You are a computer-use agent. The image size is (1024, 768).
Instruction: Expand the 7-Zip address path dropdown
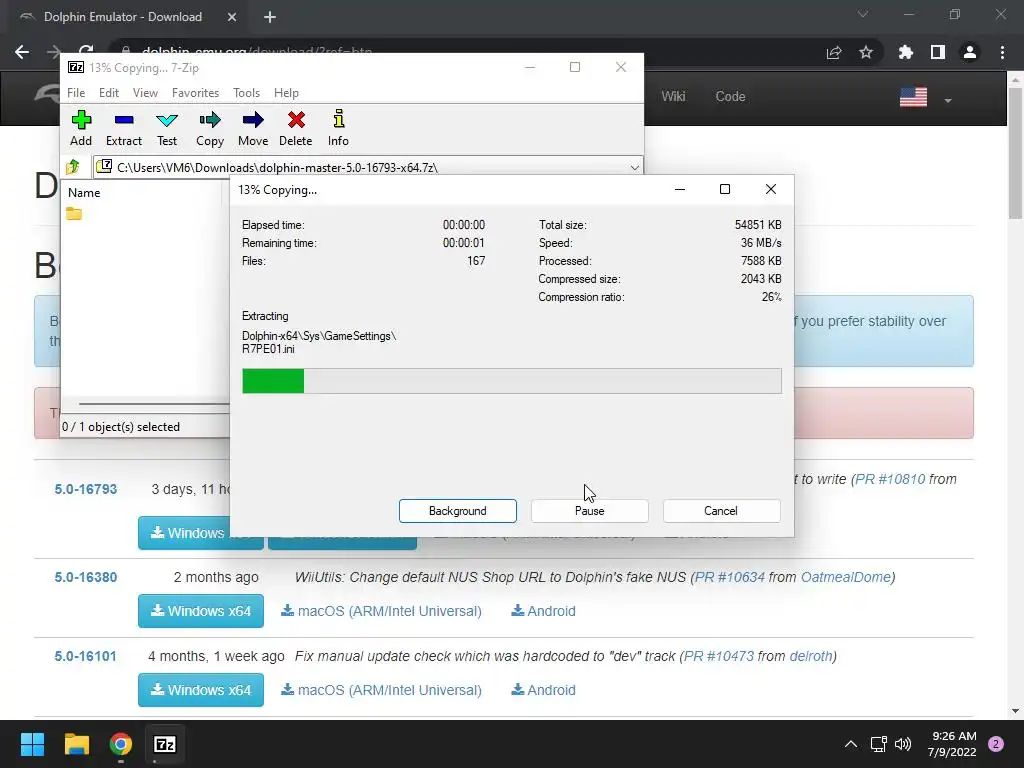click(634, 167)
